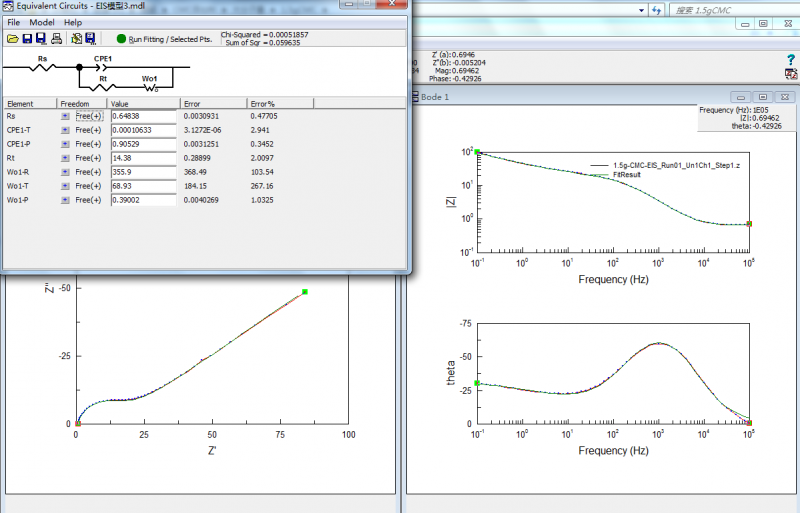The image size is (800, 513).
Task: Click the Wo1-T value field 68.93
Action: [143, 186]
